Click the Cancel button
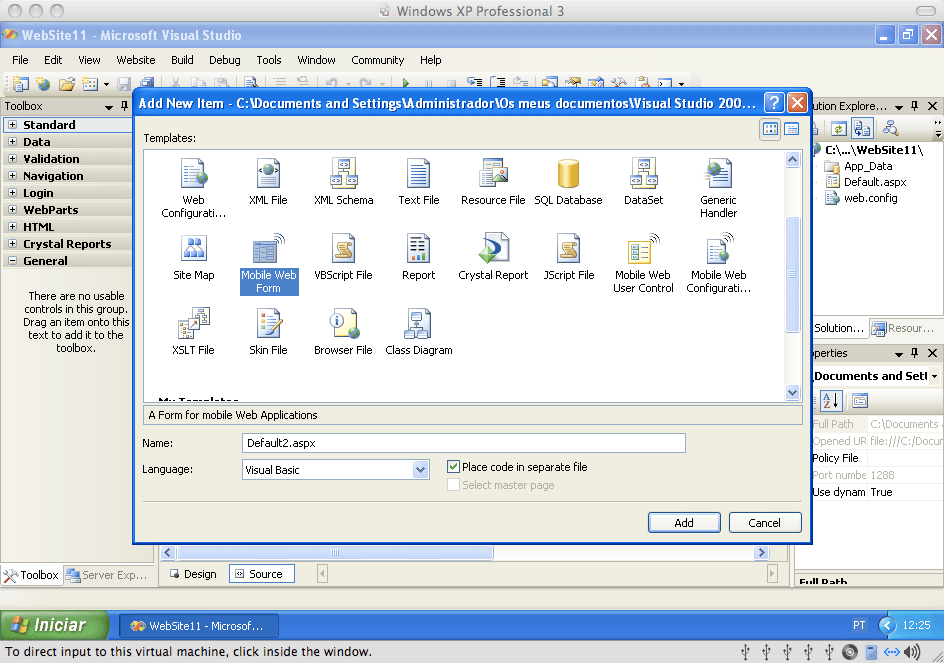944x663 pixels. click(765, 523)
